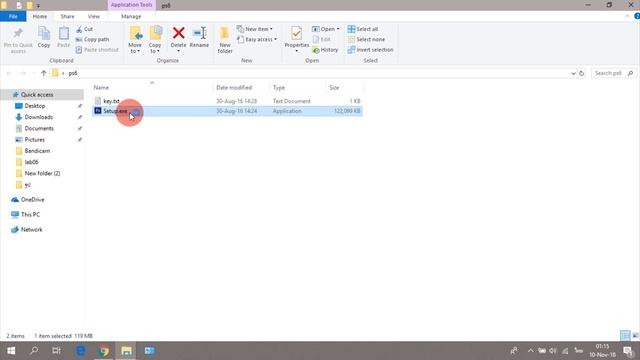Image resolution: width=640 pixels, height=360 pixels.
Task: Click Paste shortcut command
Action: tap(97, 50)
